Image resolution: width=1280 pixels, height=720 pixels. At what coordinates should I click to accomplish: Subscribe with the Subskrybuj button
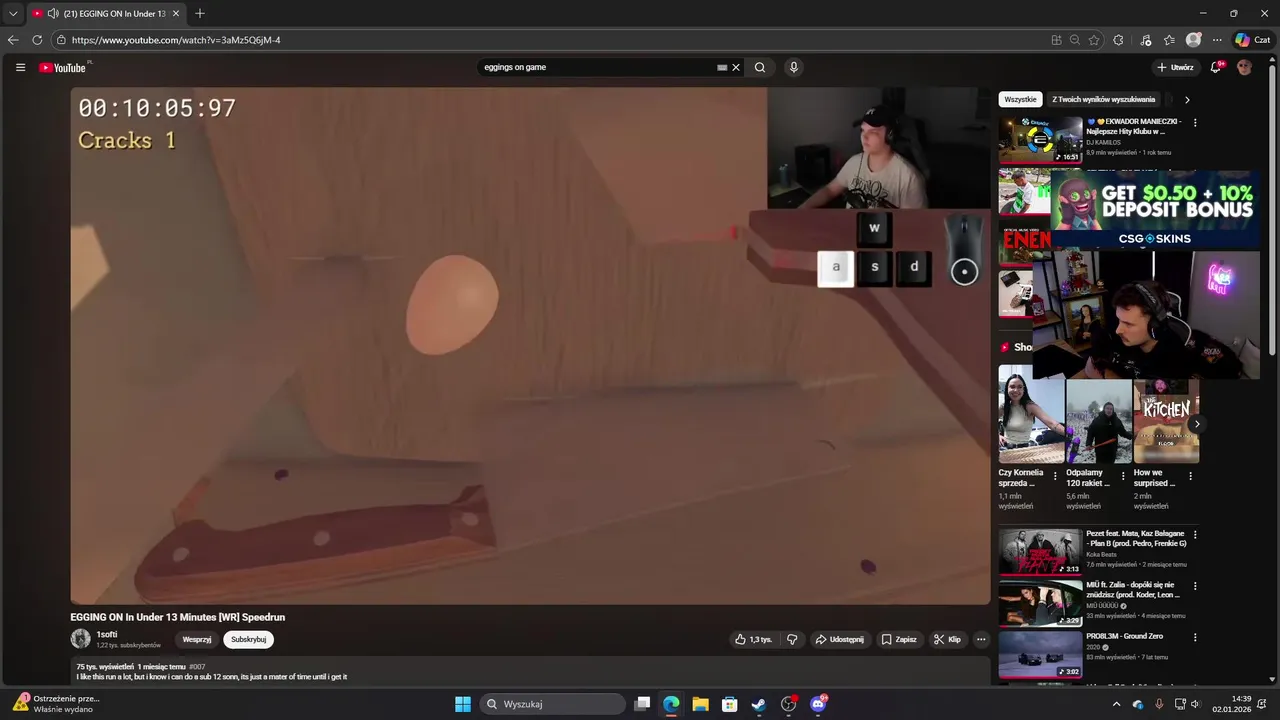tap(248, 639)
